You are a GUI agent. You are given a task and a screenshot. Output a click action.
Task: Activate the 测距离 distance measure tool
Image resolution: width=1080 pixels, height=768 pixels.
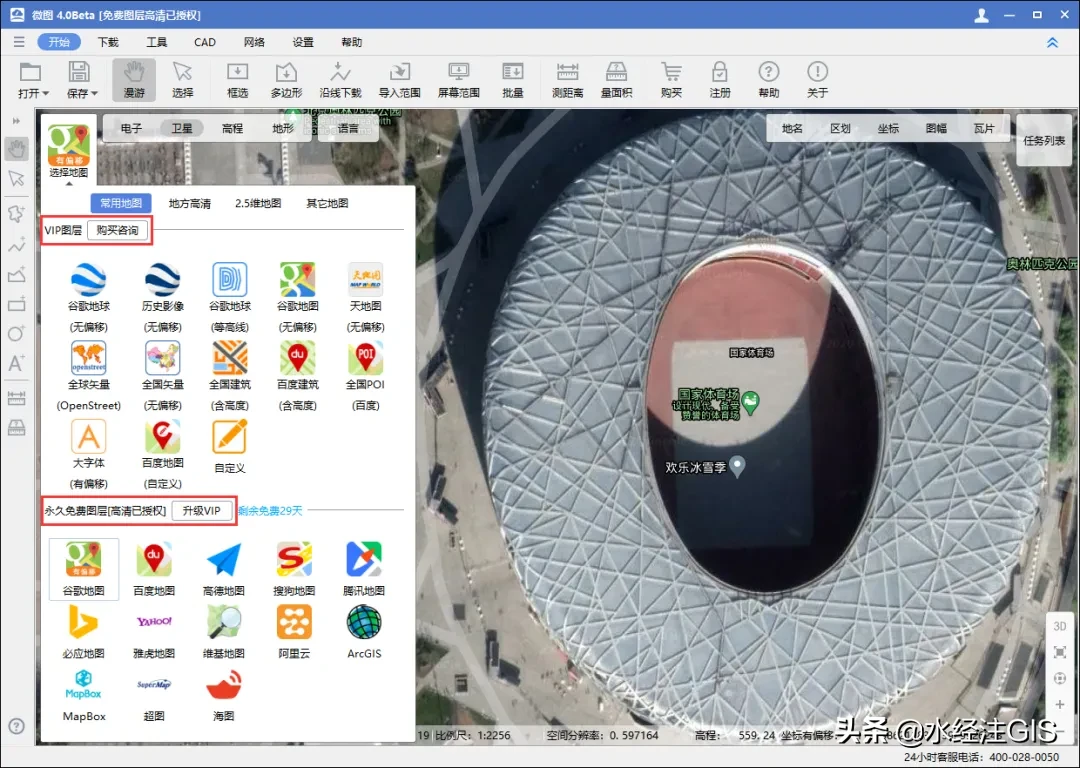[x=568, y=80]
